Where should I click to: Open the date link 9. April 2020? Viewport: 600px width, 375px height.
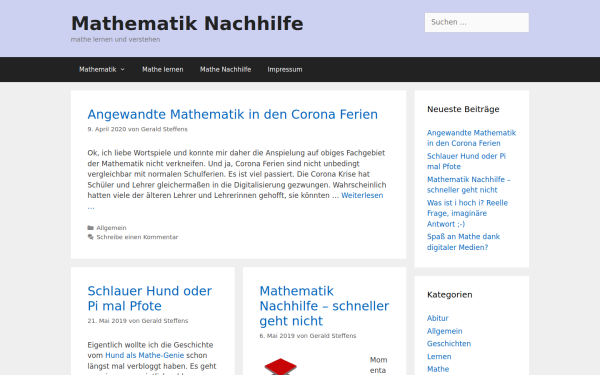click(x=107, y=129)
